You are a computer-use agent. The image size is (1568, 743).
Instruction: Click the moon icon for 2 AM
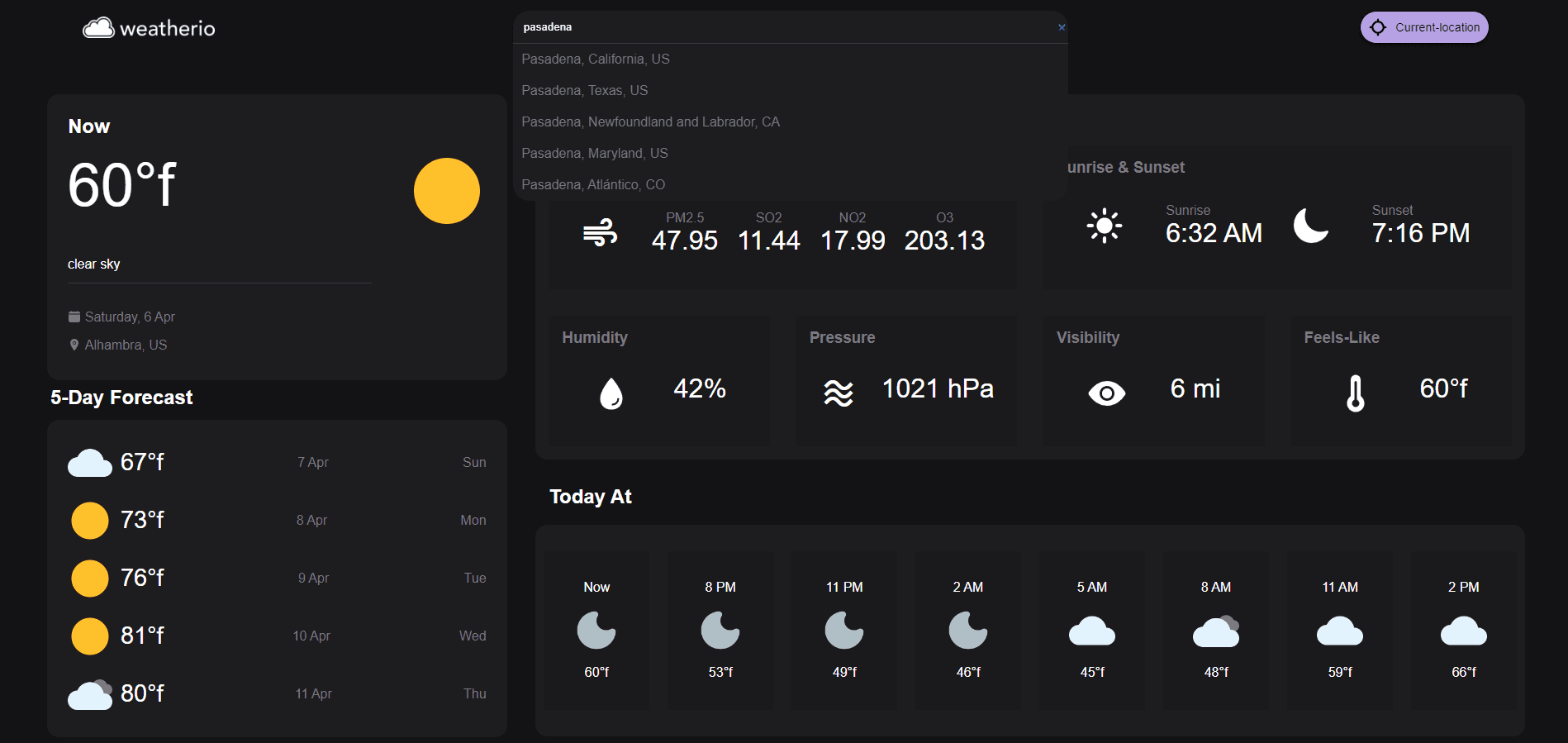pos(968,631)
